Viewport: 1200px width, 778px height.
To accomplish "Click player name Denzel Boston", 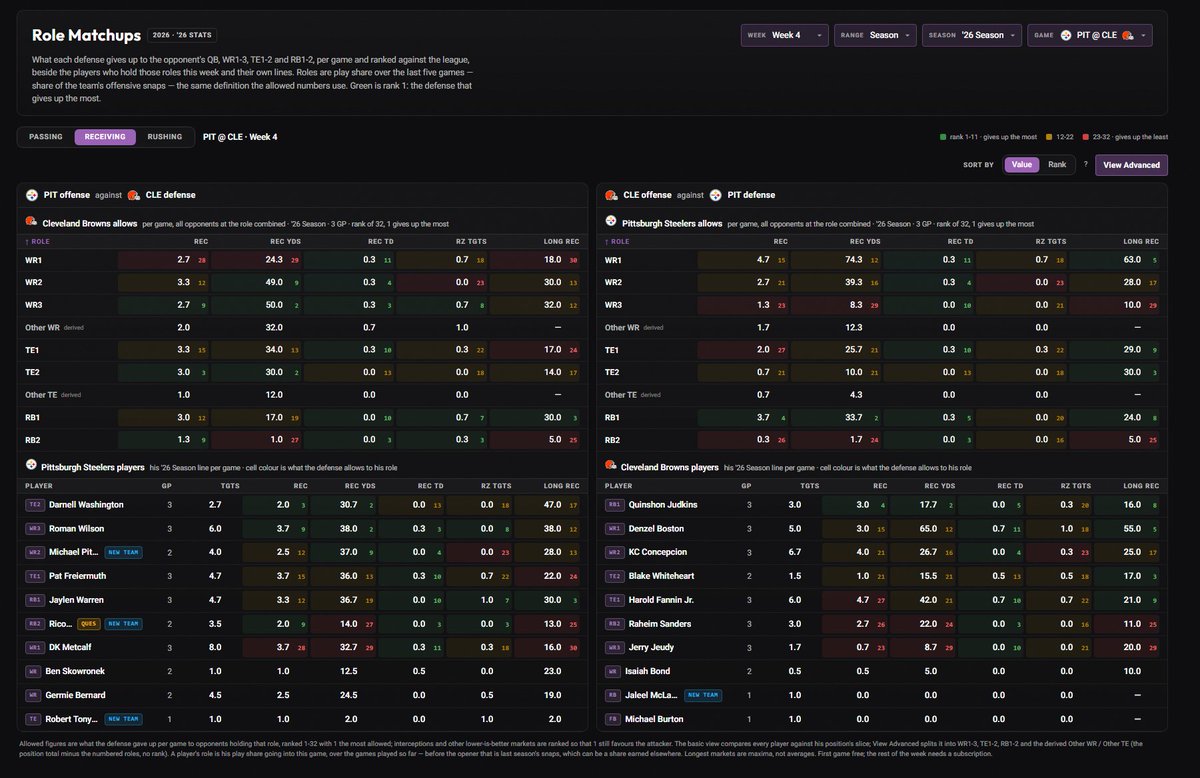I will pos(657,529).
